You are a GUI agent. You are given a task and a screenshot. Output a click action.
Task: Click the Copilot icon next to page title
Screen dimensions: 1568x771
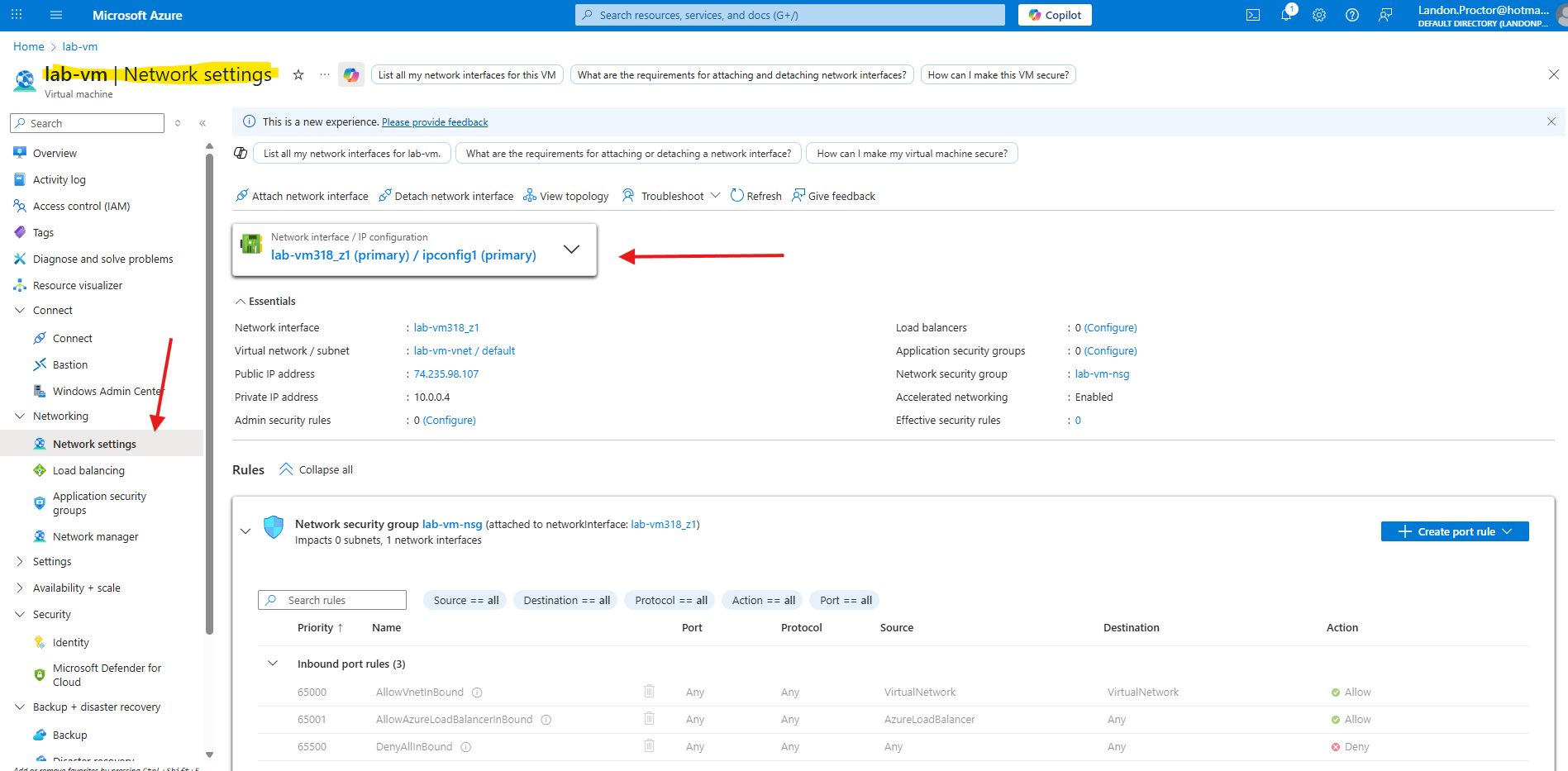[351, 74]
